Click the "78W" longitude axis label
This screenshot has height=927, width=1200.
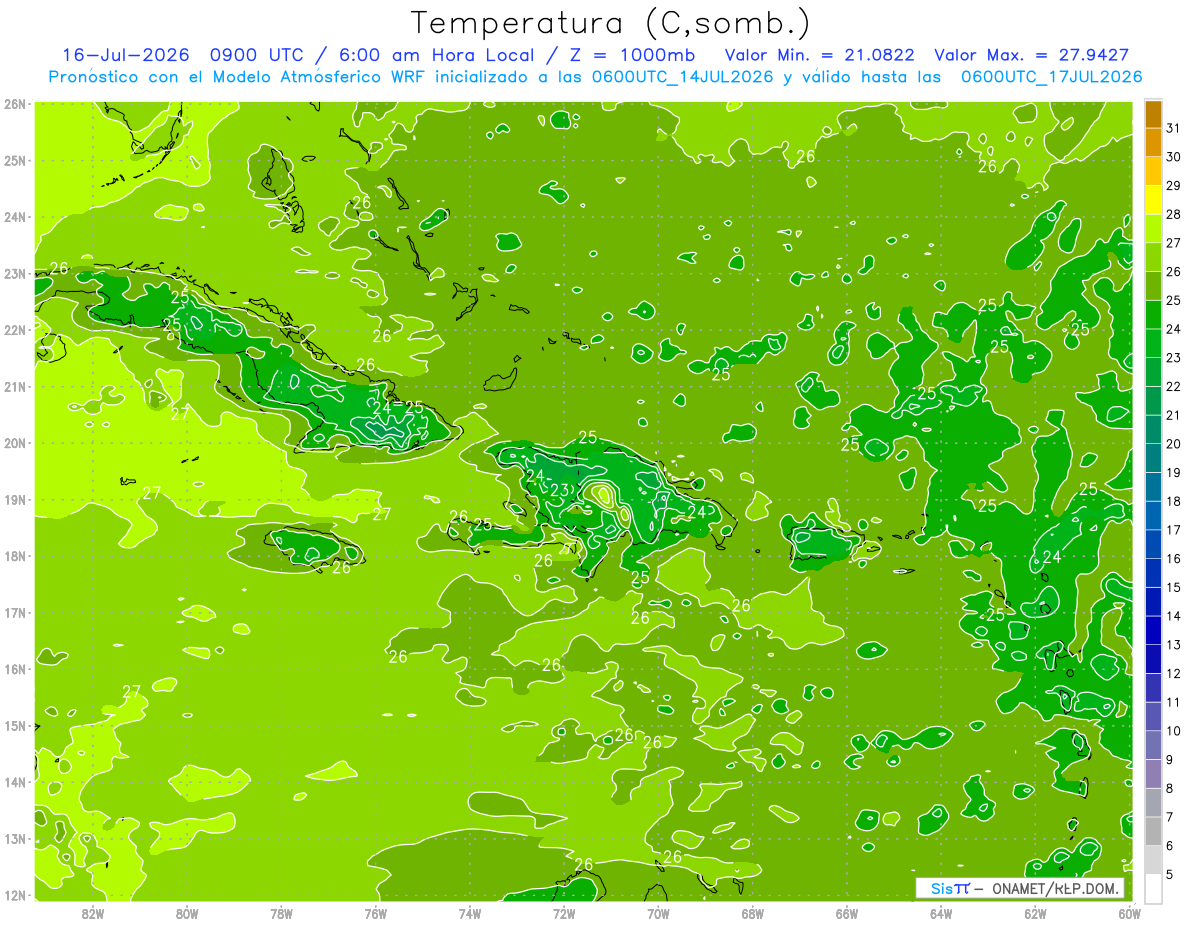click(x=281, y=913)
